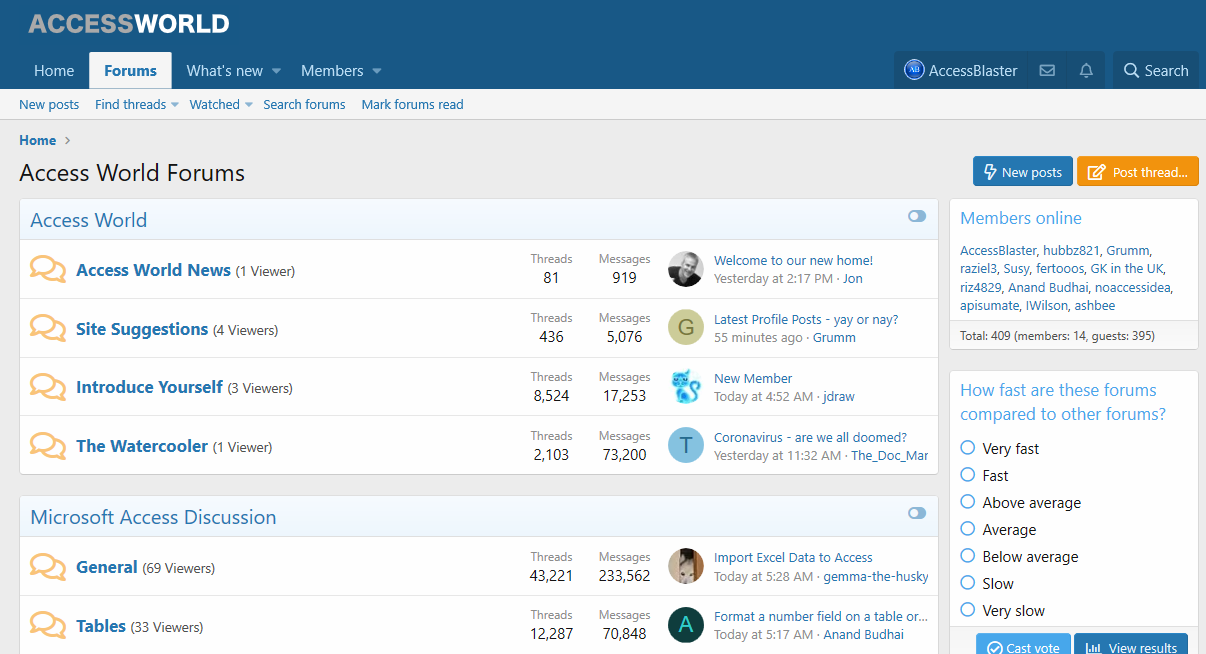
Task: Open the inbox envelope icon
Action: tap(1047, 71)
